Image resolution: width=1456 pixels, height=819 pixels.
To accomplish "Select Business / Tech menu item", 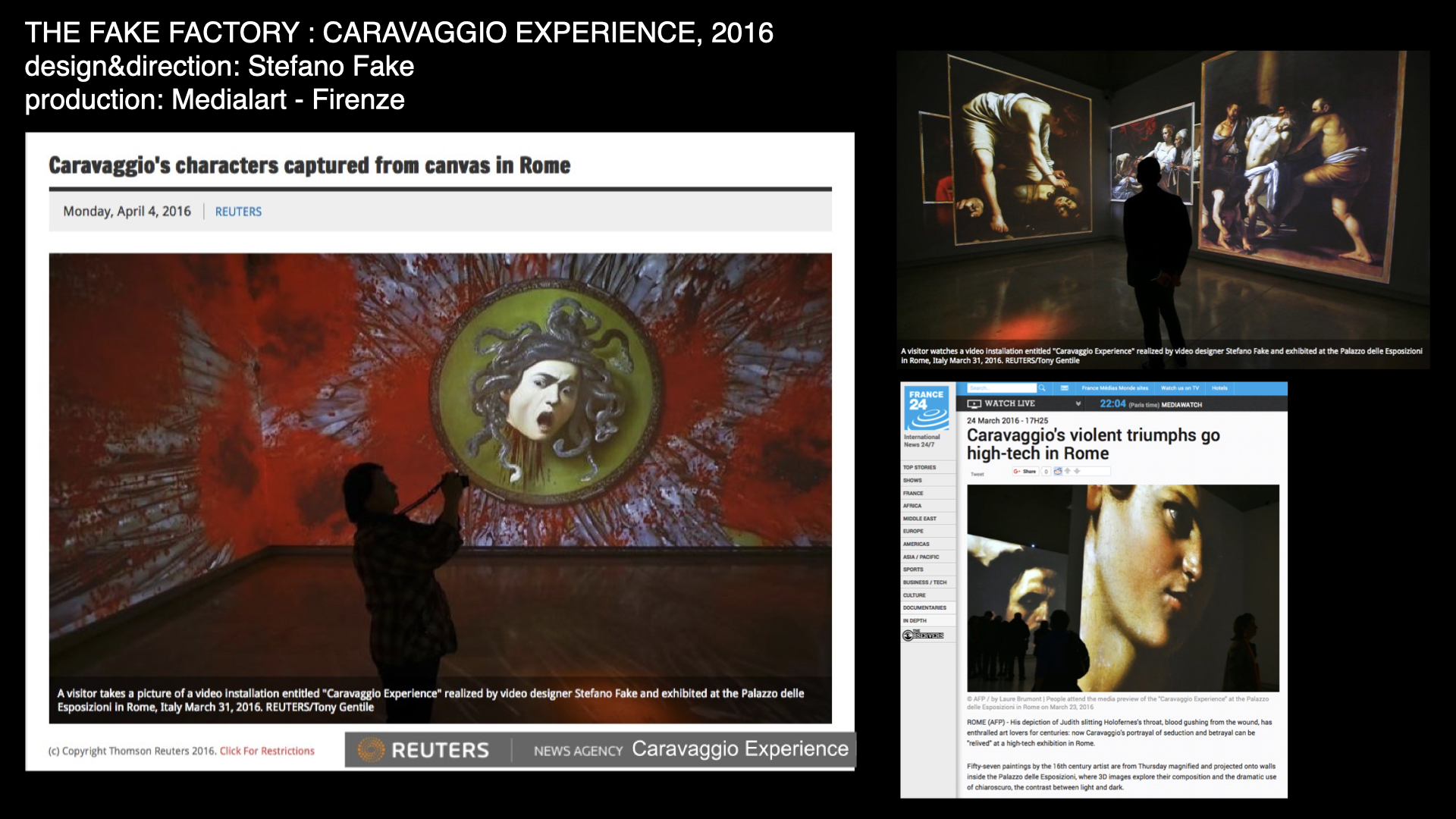I will click(x=924, y=582).
